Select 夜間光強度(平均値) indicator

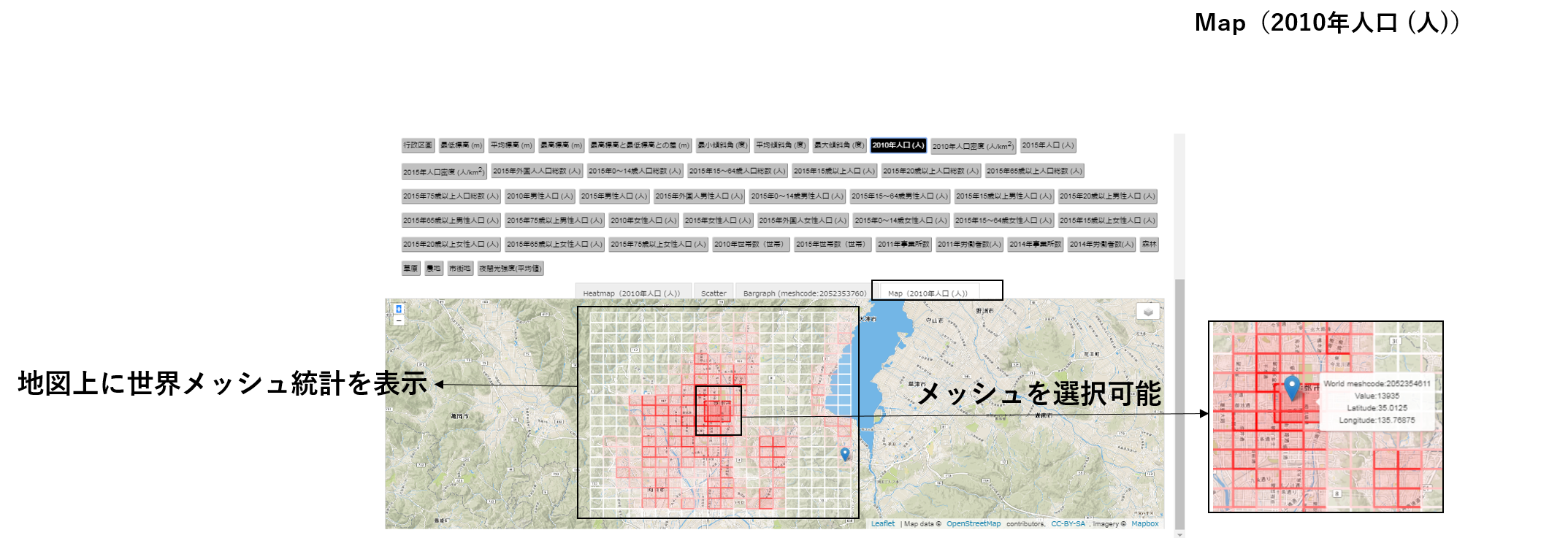tap(510, 269)
